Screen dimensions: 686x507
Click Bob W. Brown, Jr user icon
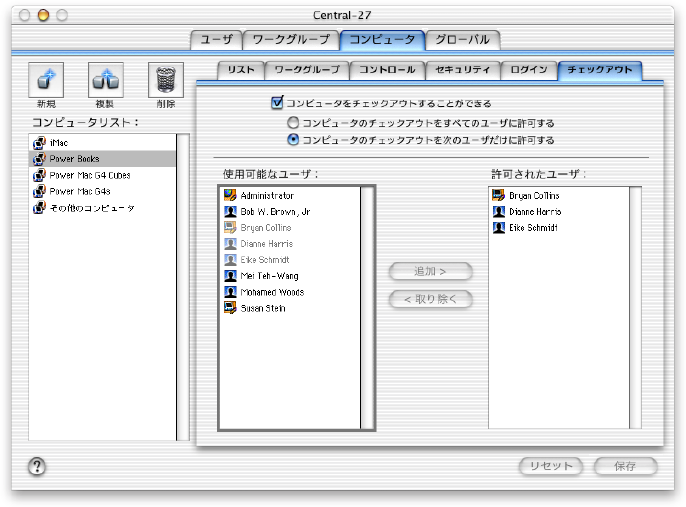pos(230,211)
